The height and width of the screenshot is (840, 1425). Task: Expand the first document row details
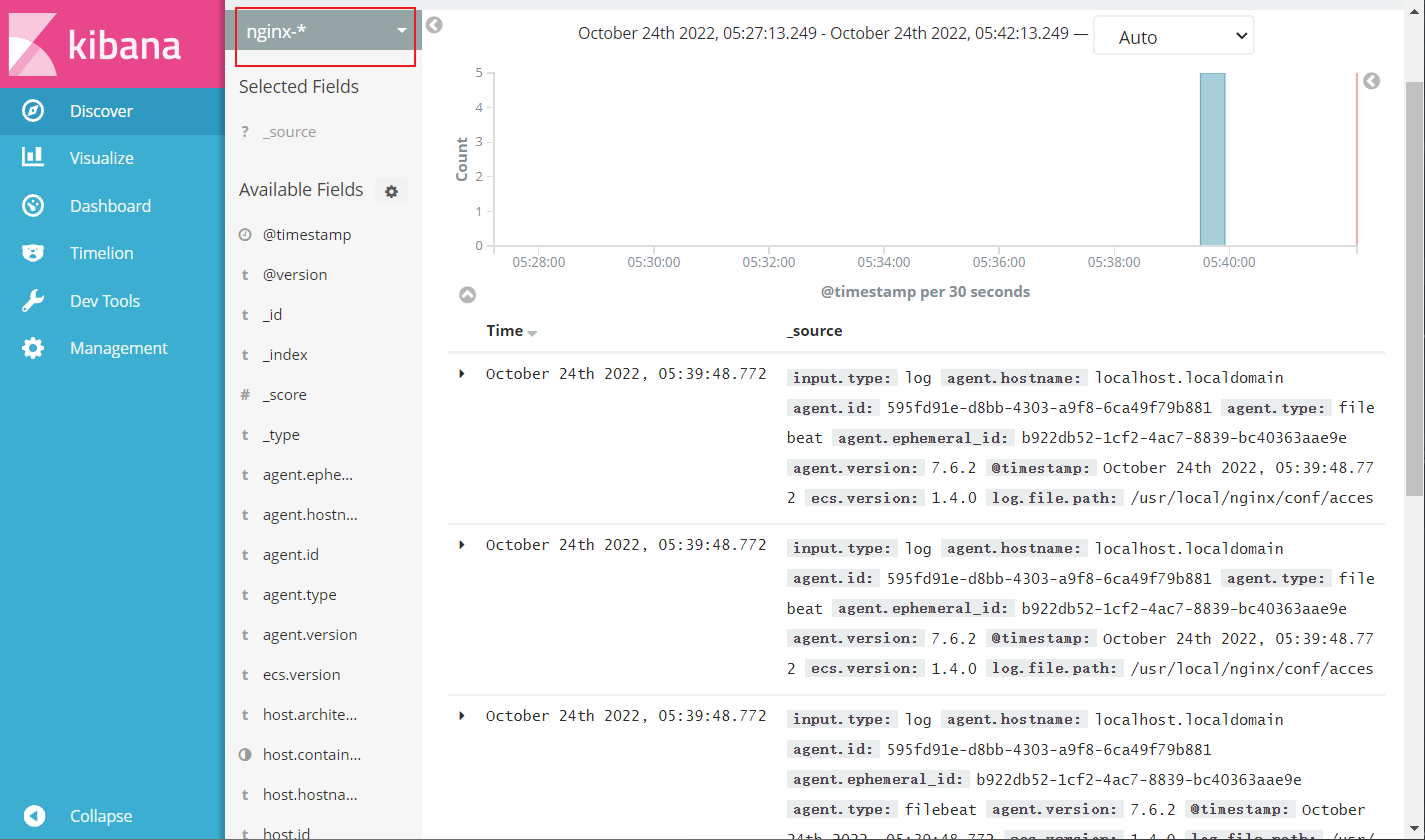[461, 373]
